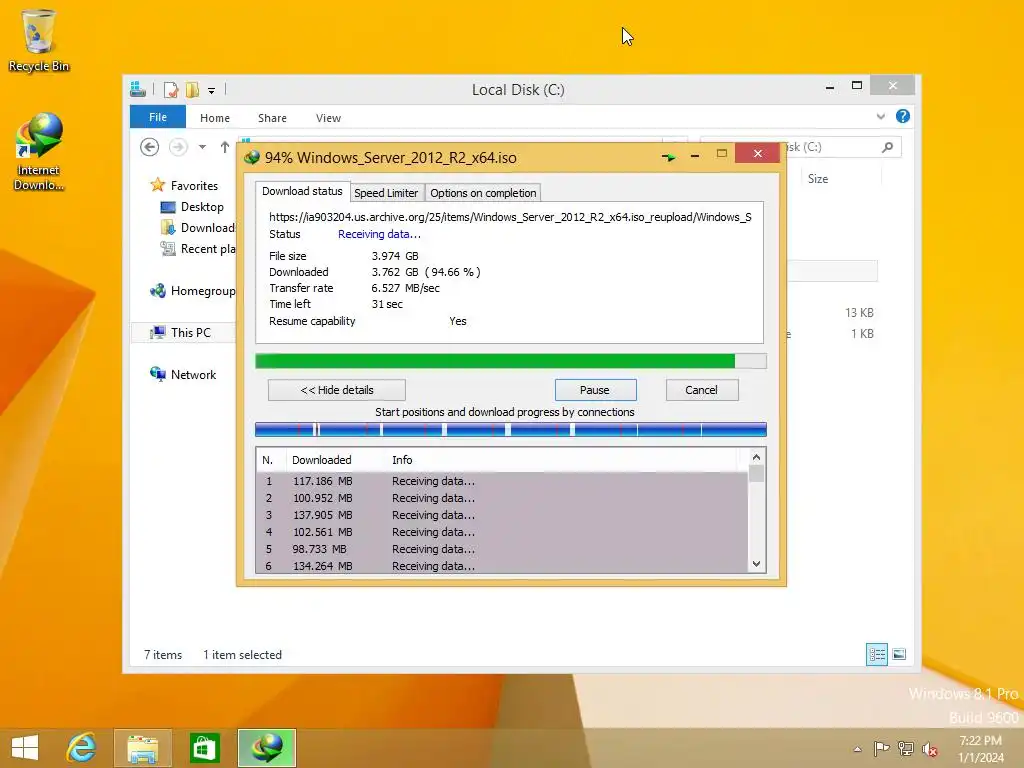Click the IDM green arrow title icon

668,157
